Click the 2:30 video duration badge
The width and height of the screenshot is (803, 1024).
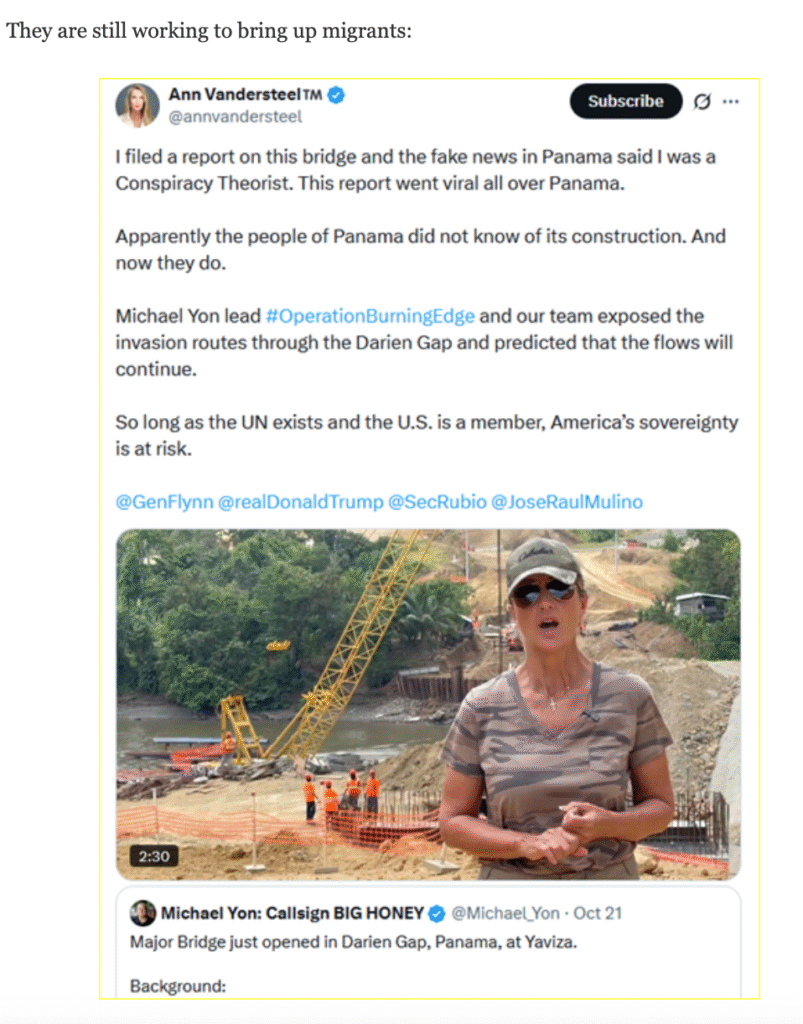click(154, 856)
